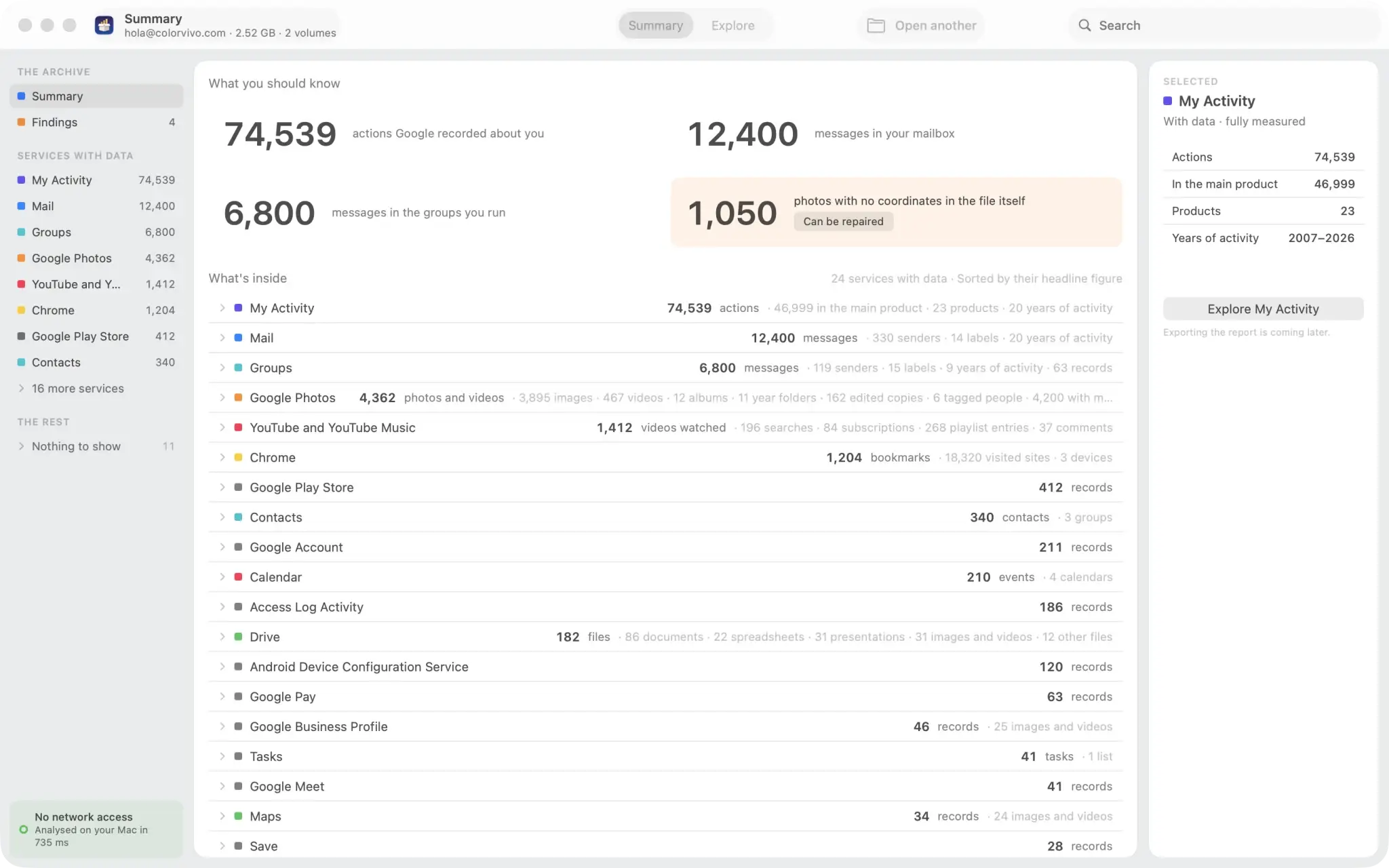Image resolution: width=1389 pixels, height=868 pixels.
Task: Click the account info hola@colorvivo.com subtitle
Action: (x=230, y=33)
